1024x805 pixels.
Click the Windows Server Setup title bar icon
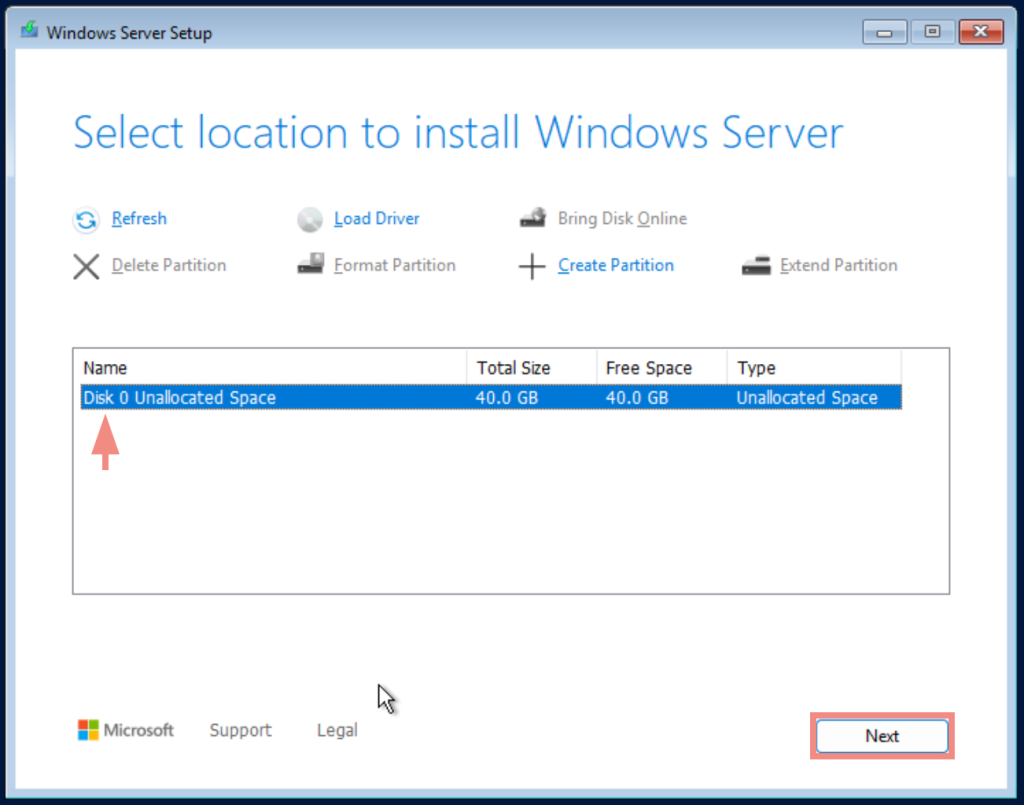[27, 31]
